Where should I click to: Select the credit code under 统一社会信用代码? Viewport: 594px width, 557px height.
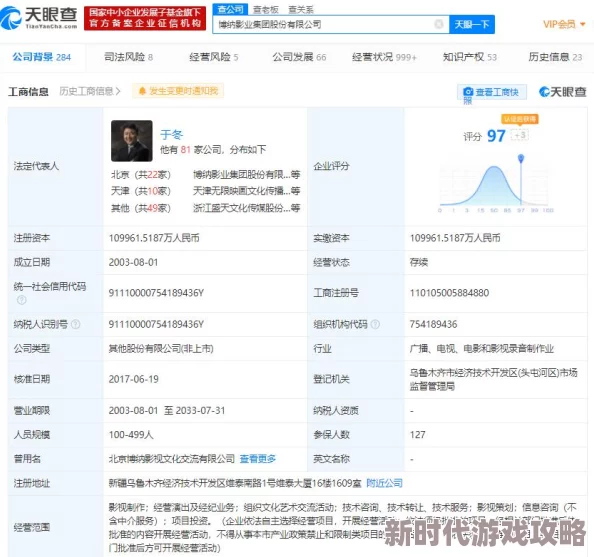pos(156,293)
